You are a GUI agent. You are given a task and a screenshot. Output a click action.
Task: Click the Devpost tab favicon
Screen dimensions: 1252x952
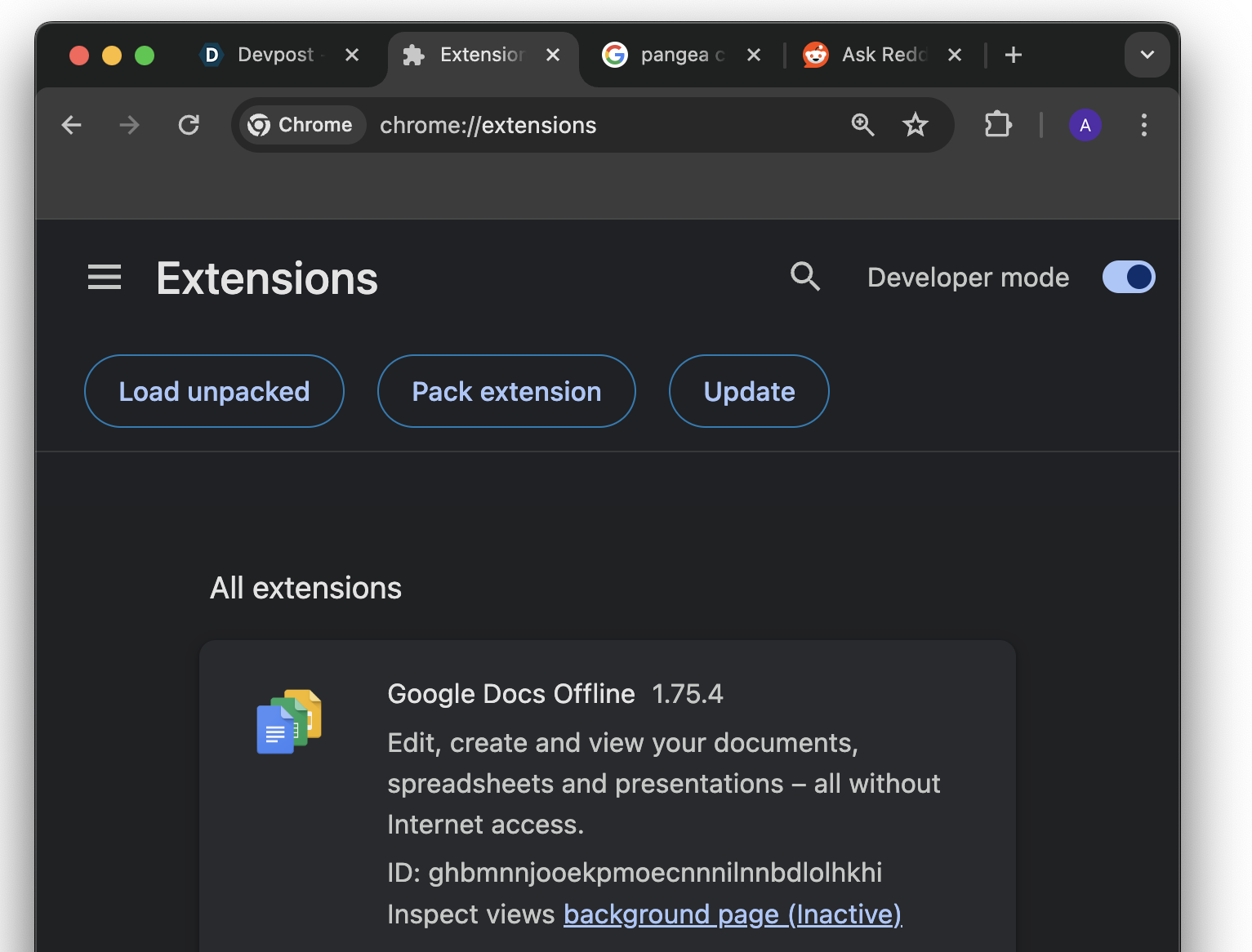(212, 55)
